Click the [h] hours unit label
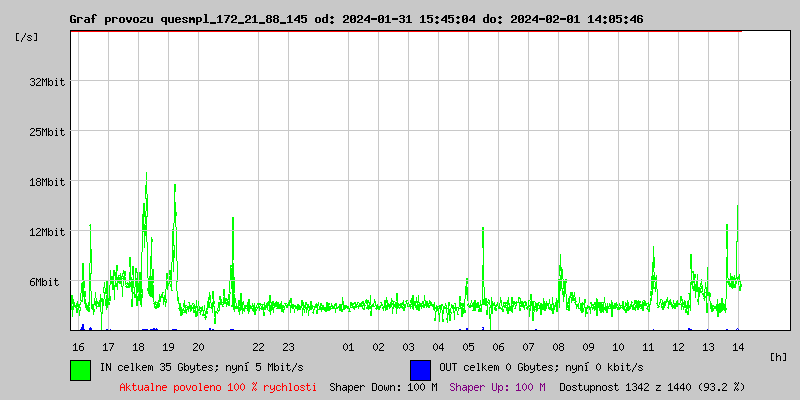This screenshot has width=800, height=400. coord(779,356)
